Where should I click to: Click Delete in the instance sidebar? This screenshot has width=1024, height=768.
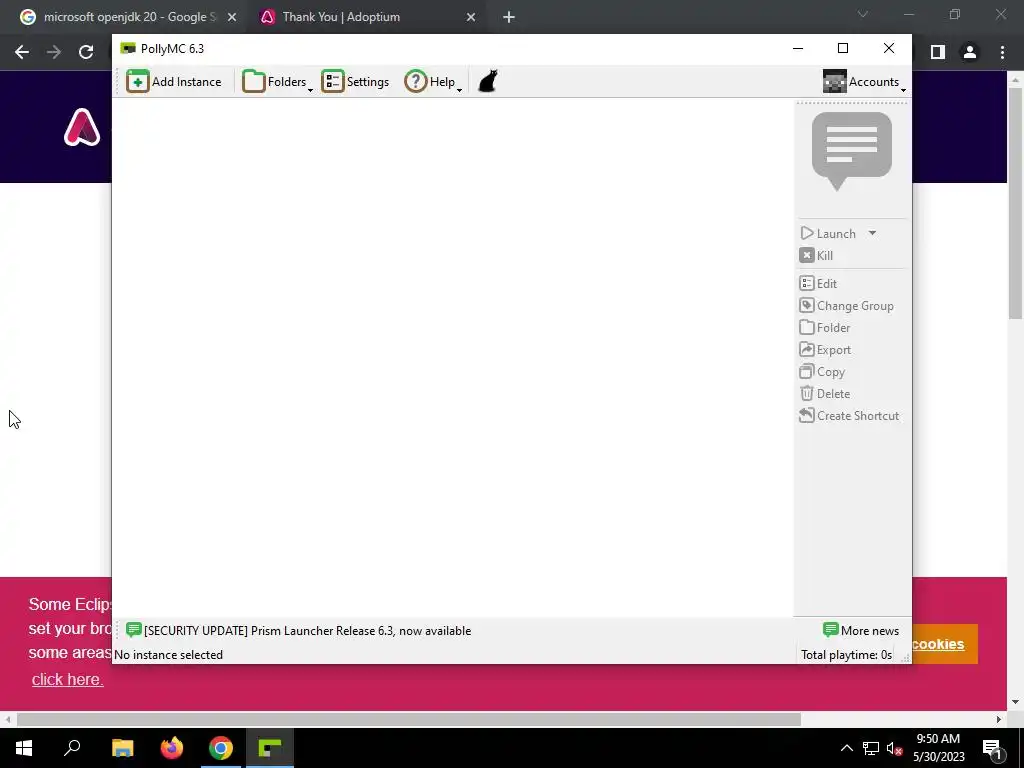(x=825, y=394)
